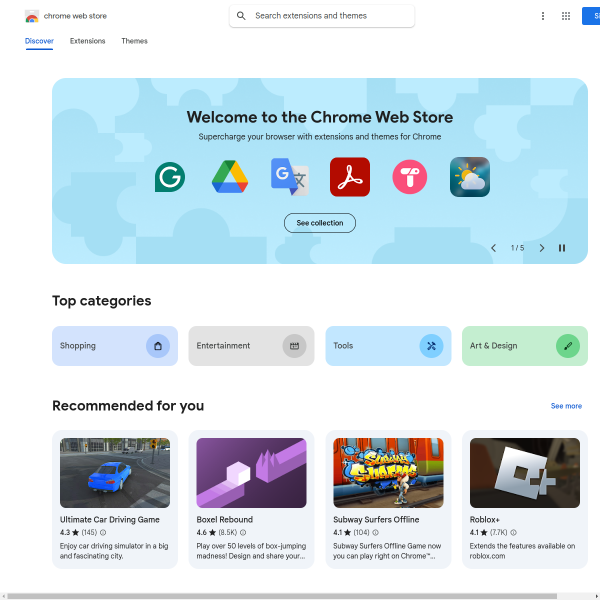This screenshot has height=600, width=600.
Task: Open the weather extension icon
Action: click(470, 177)
